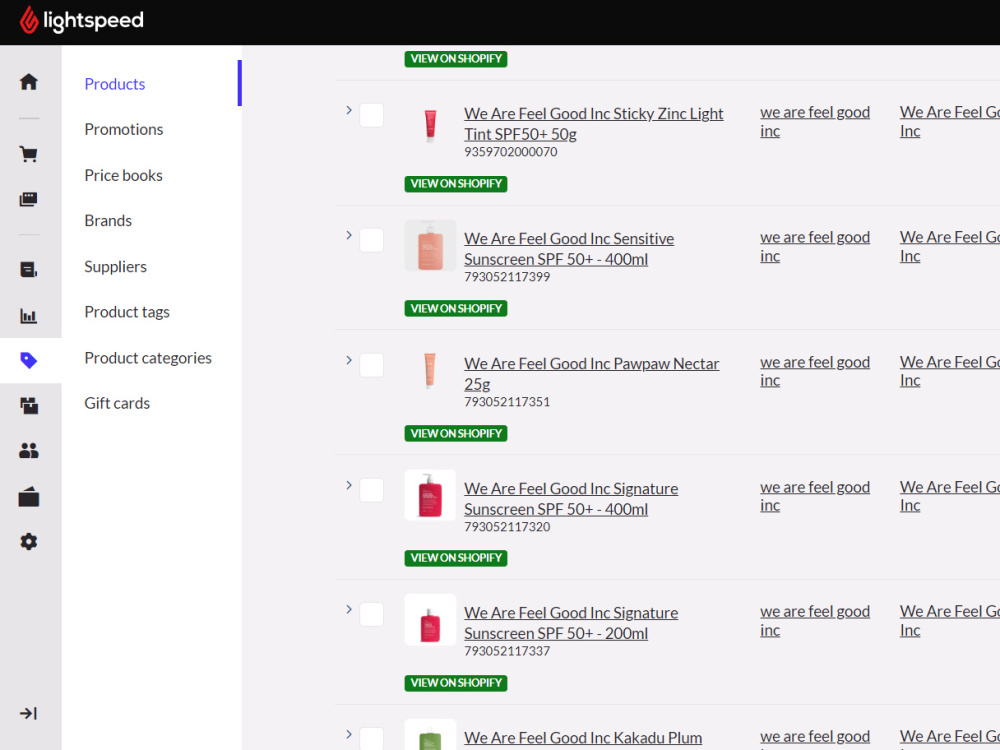Open Product tags menu item

point(127,312)
